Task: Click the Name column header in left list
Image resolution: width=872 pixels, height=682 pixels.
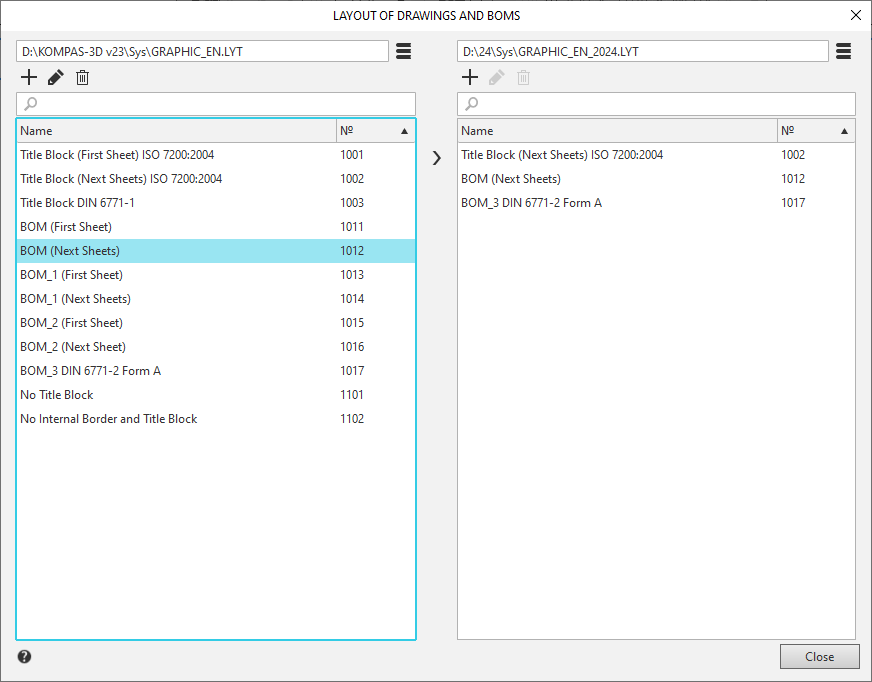Action: tap(176, 131)
